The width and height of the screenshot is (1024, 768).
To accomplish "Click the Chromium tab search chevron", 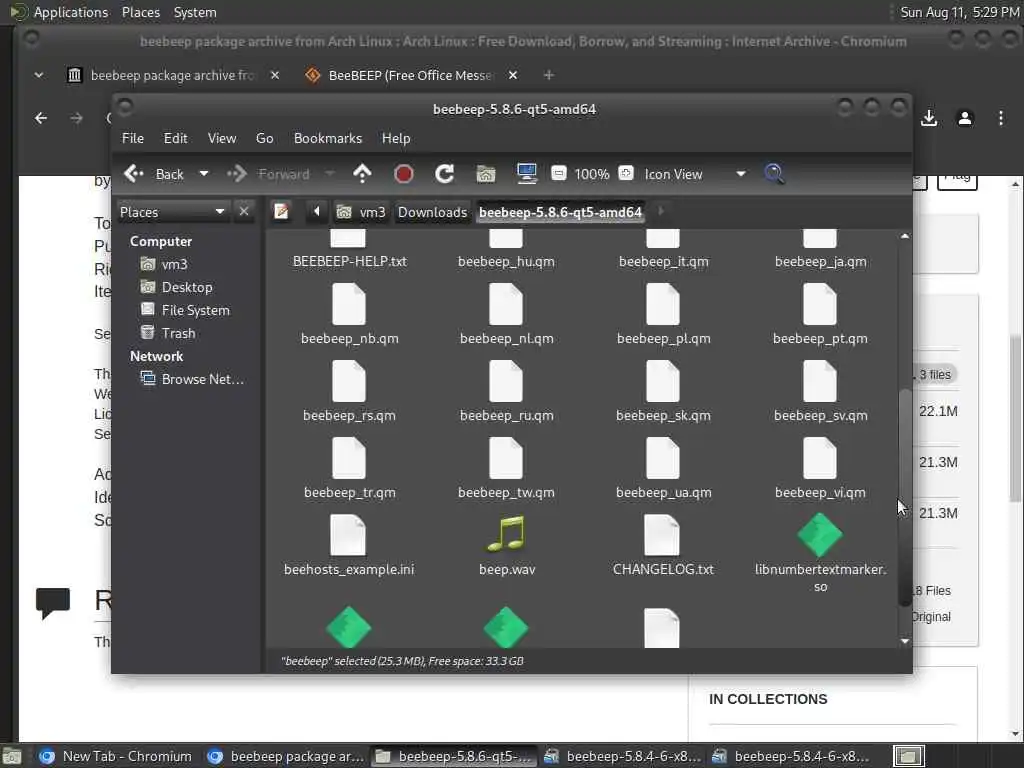I will 39,75.
